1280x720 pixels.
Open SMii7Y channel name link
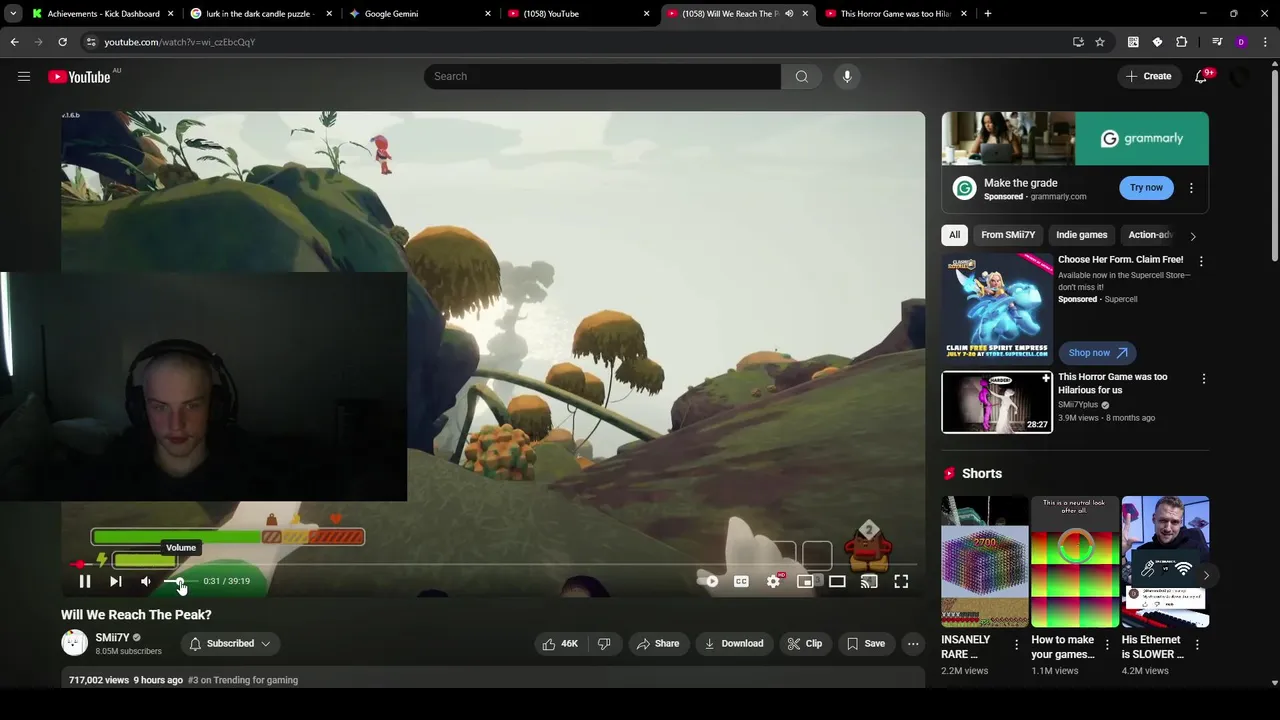(112, 637)
